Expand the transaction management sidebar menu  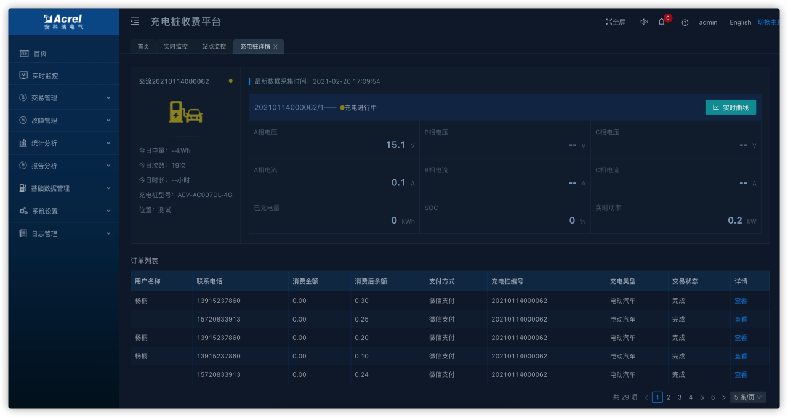coord(108,98)
